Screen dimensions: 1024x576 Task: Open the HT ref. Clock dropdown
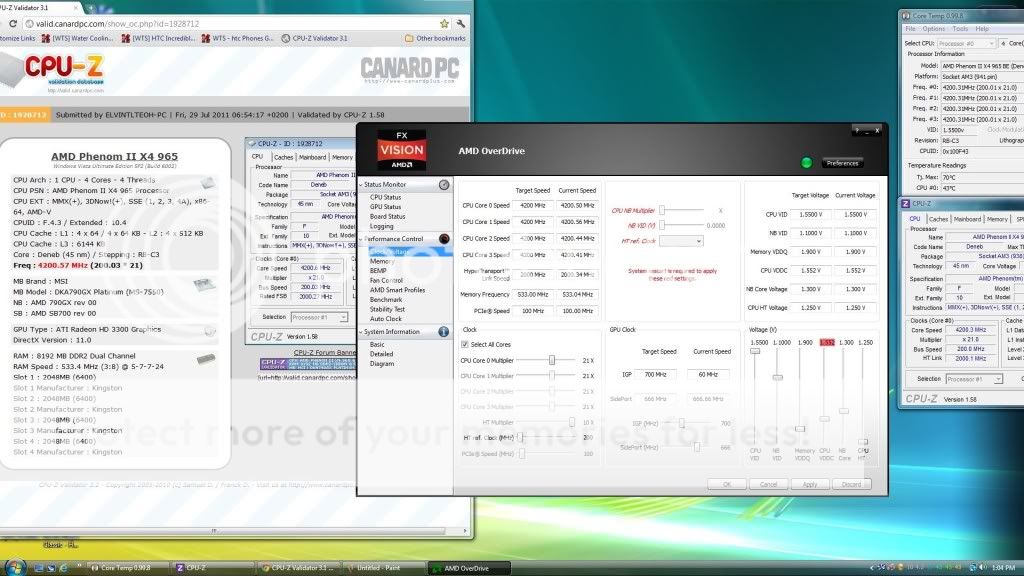pyautogui.click(x=680, y=241)
